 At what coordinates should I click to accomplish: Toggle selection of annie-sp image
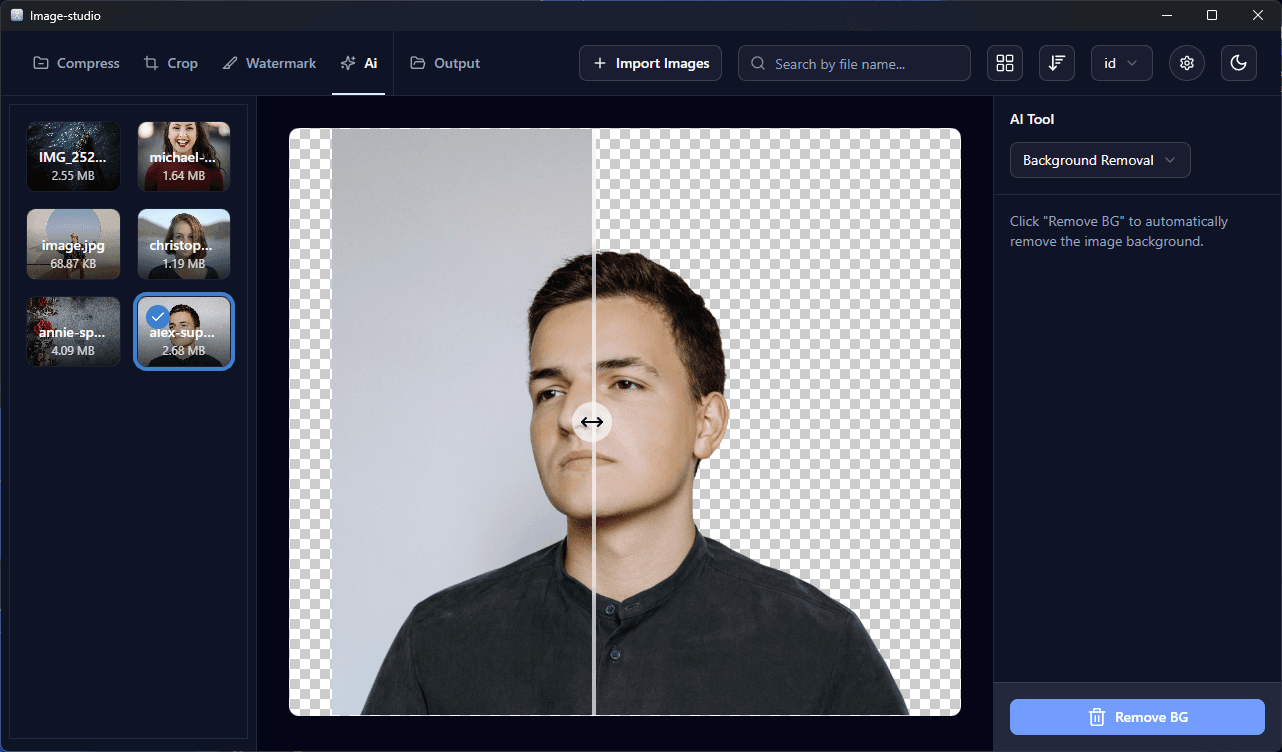(x=73, y=331)
